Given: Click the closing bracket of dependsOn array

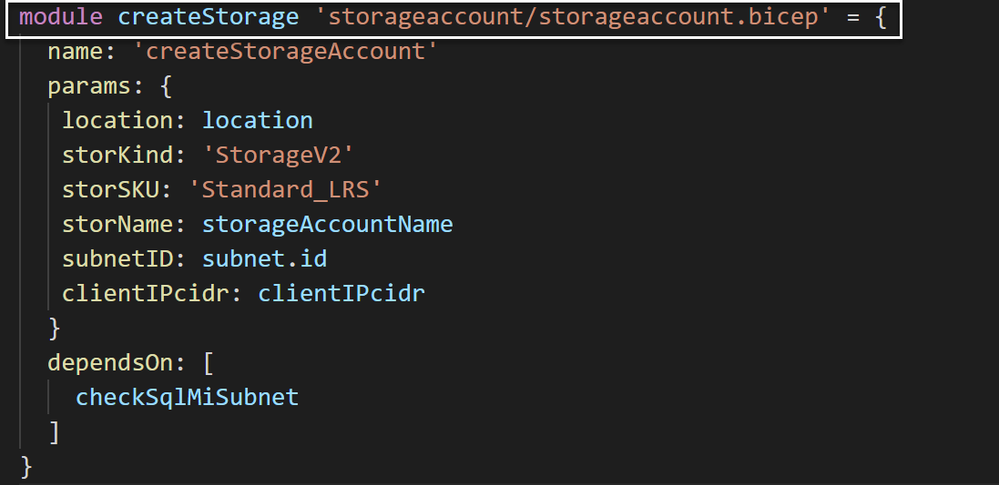Looking at the screenshot, I should tap(54, 431).
